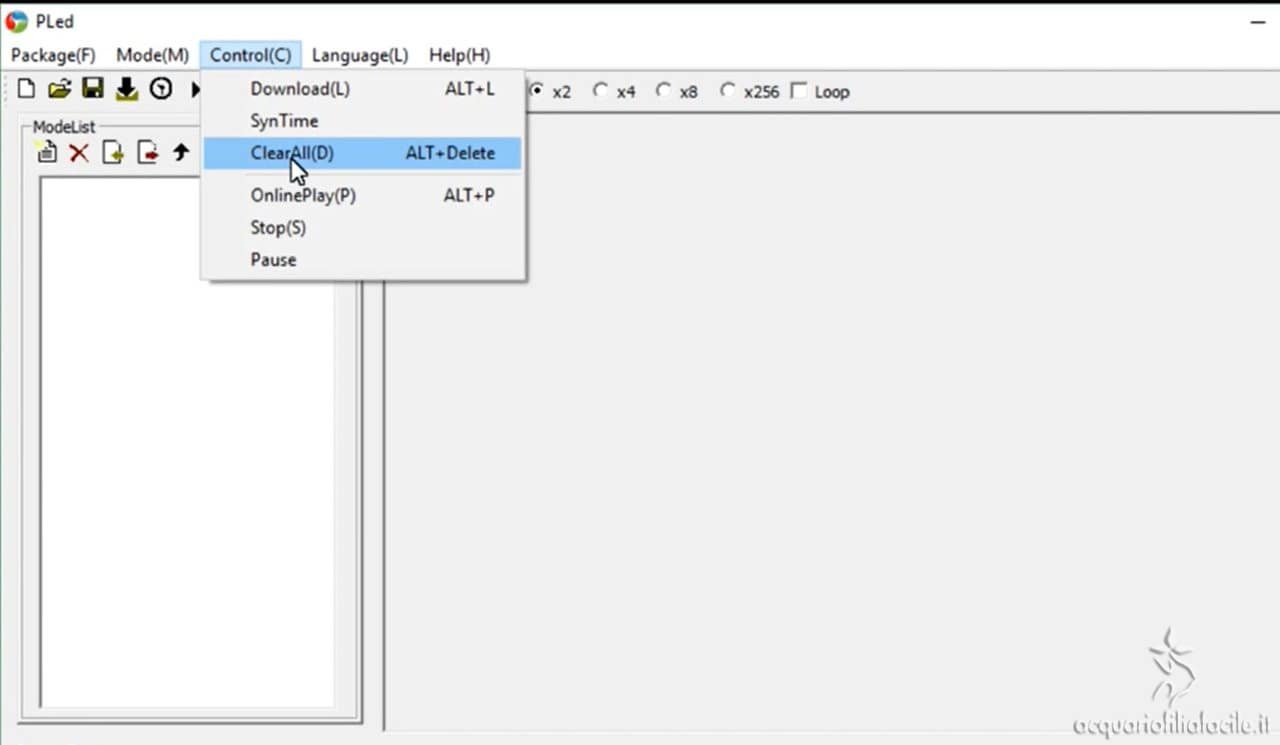
Task: Save using the floppy disk icon
Action: coord(92,90)
